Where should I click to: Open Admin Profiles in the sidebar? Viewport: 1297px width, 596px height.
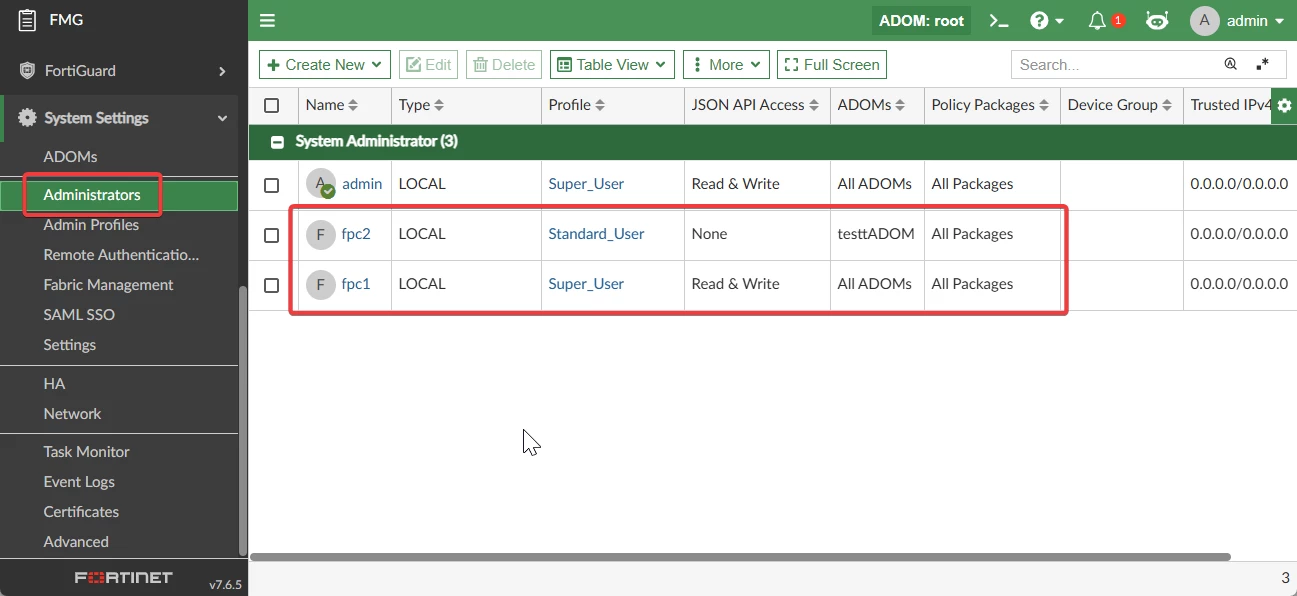(91, 225)
